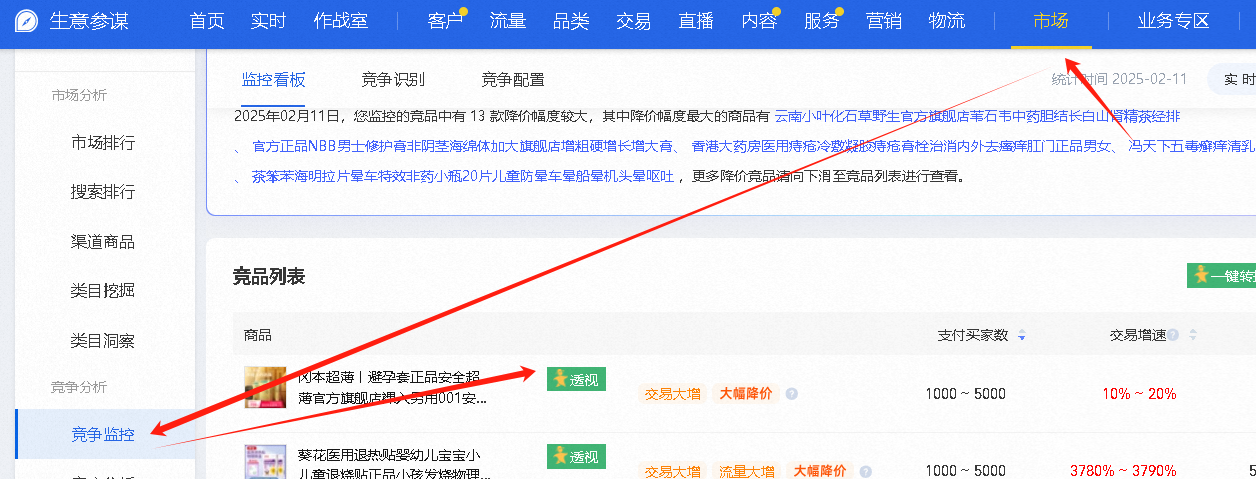This screenshot has width=1256, height=479.
Task: Click the green 一键转 button
Action: pos(1221,276)
